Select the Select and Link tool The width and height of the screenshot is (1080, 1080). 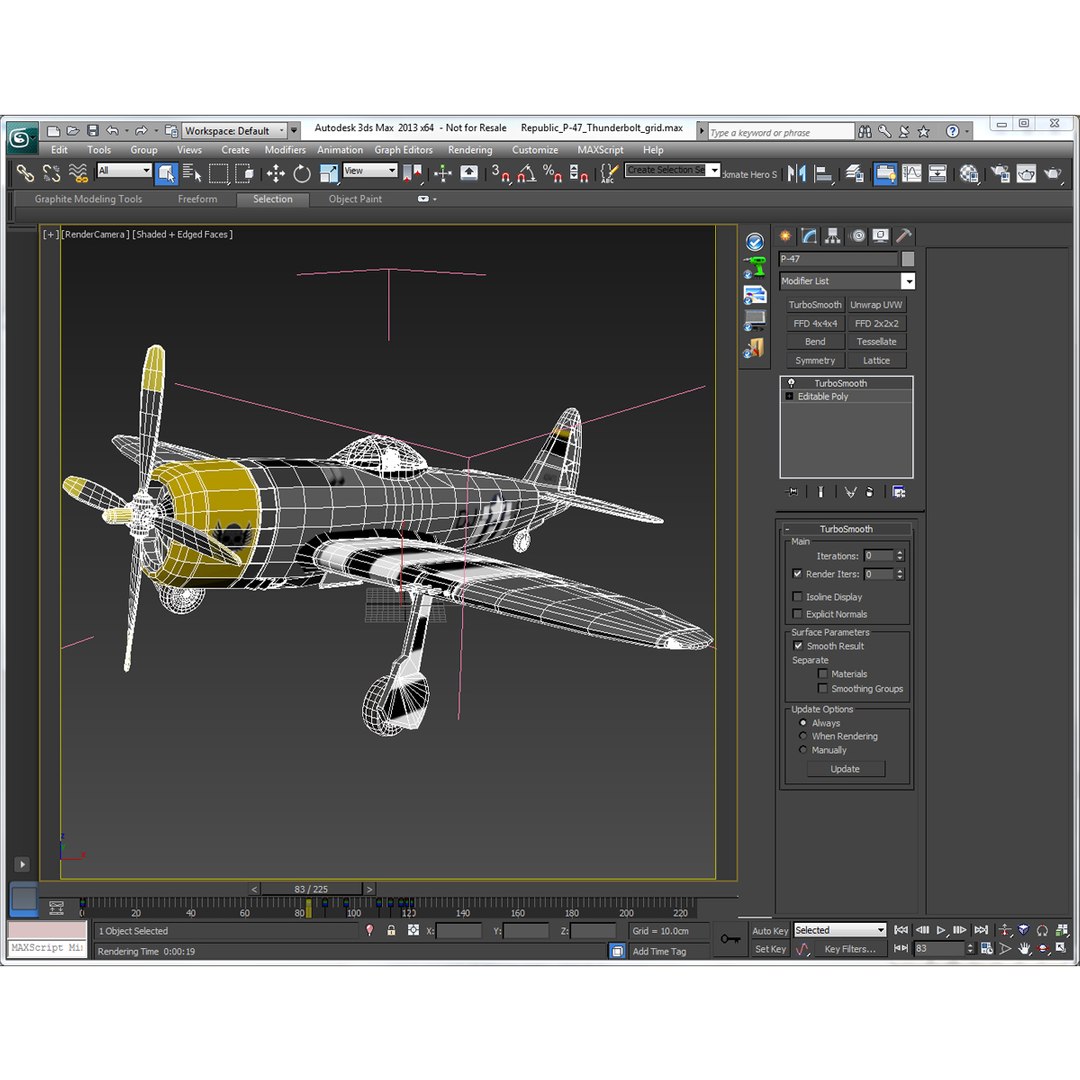[25, 174]
